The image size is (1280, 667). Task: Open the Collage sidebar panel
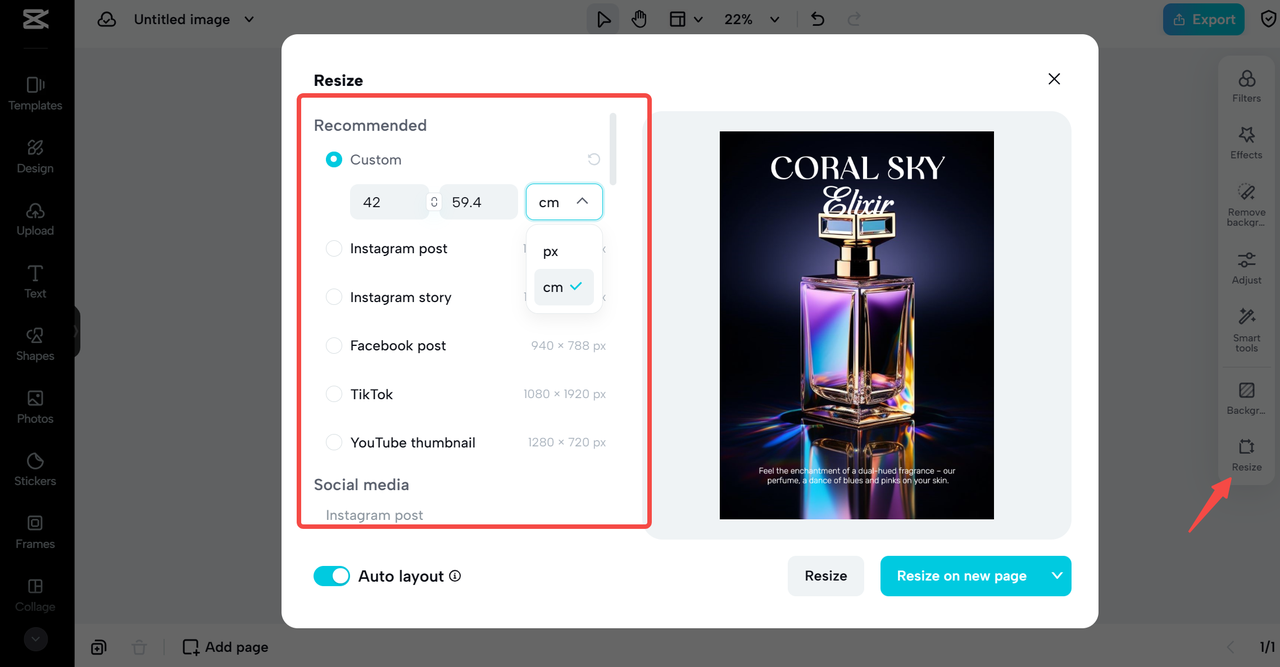pyautogui.click(x=35, y=594)
